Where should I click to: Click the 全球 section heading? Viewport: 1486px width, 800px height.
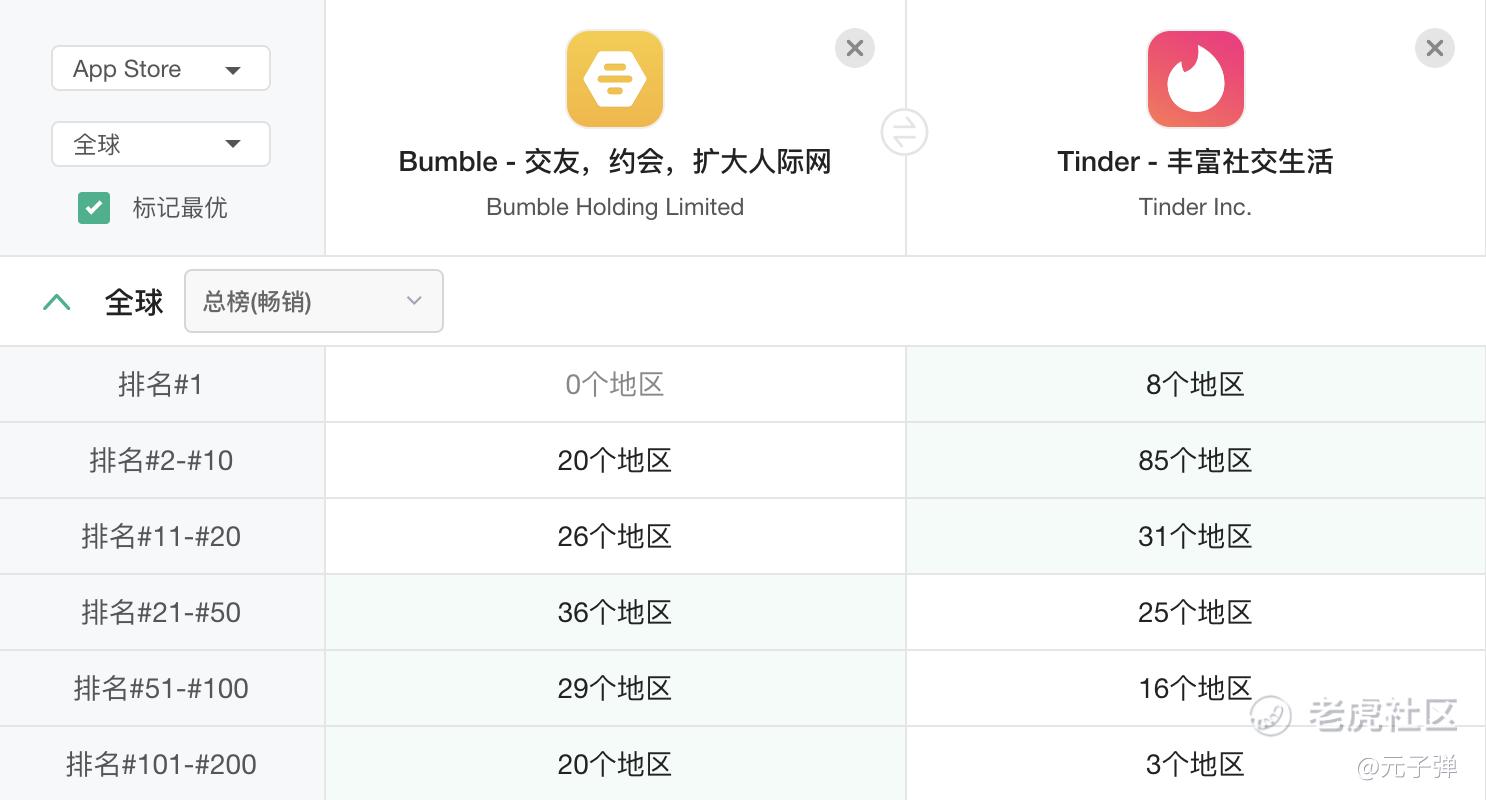(x=134, y=302)
